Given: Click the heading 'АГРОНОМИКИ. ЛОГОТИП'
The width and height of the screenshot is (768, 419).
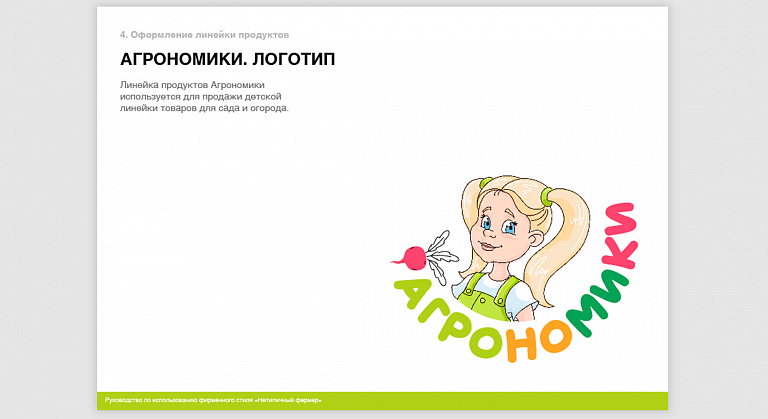Looking at the screenshot, I should coord(228,59).
